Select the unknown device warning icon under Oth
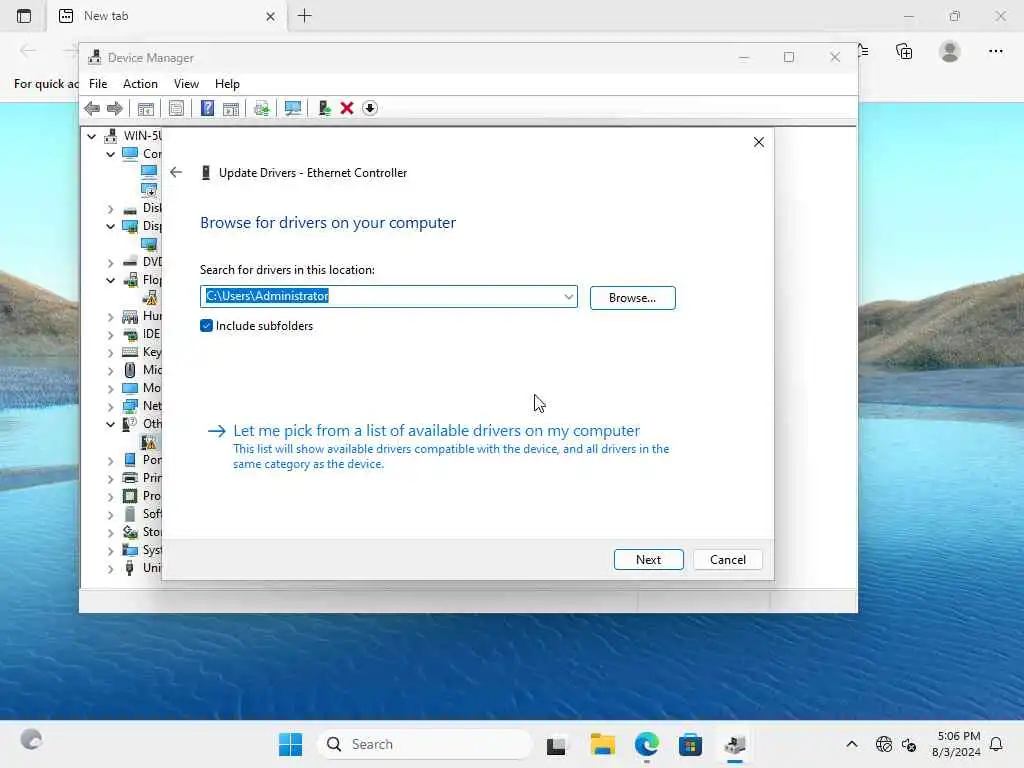The width and height of the screenshot is (1024, 768). 150,442
